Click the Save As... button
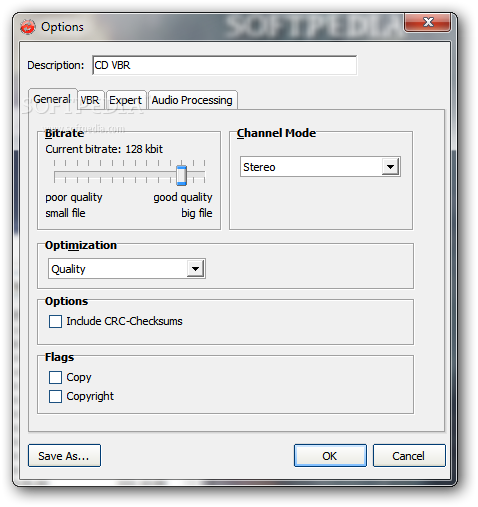Image resolution: width=478 pixels, height=507 pixels. (x=64, y=455)
